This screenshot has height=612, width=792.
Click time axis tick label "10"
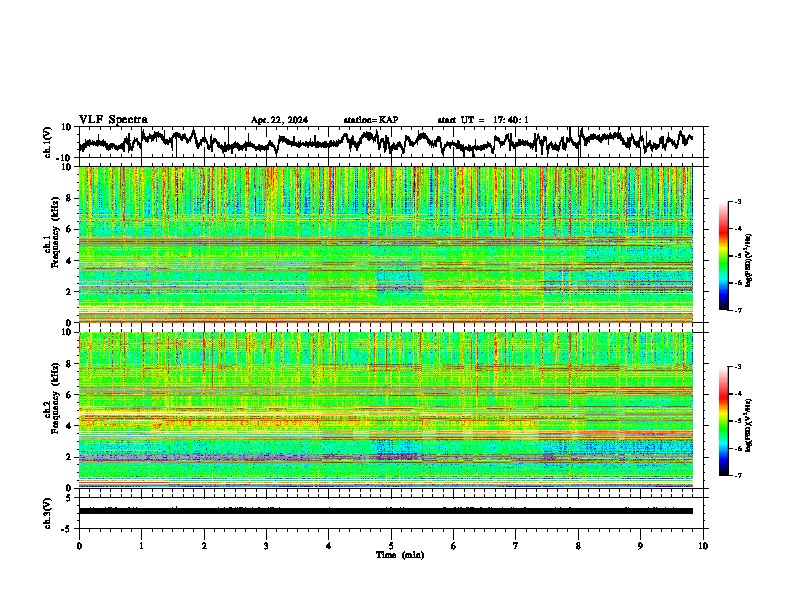703,546
